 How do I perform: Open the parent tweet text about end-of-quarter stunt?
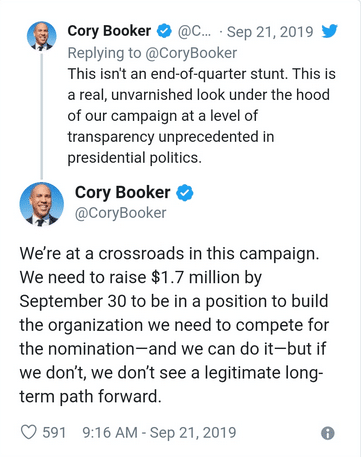pos(201,116)
